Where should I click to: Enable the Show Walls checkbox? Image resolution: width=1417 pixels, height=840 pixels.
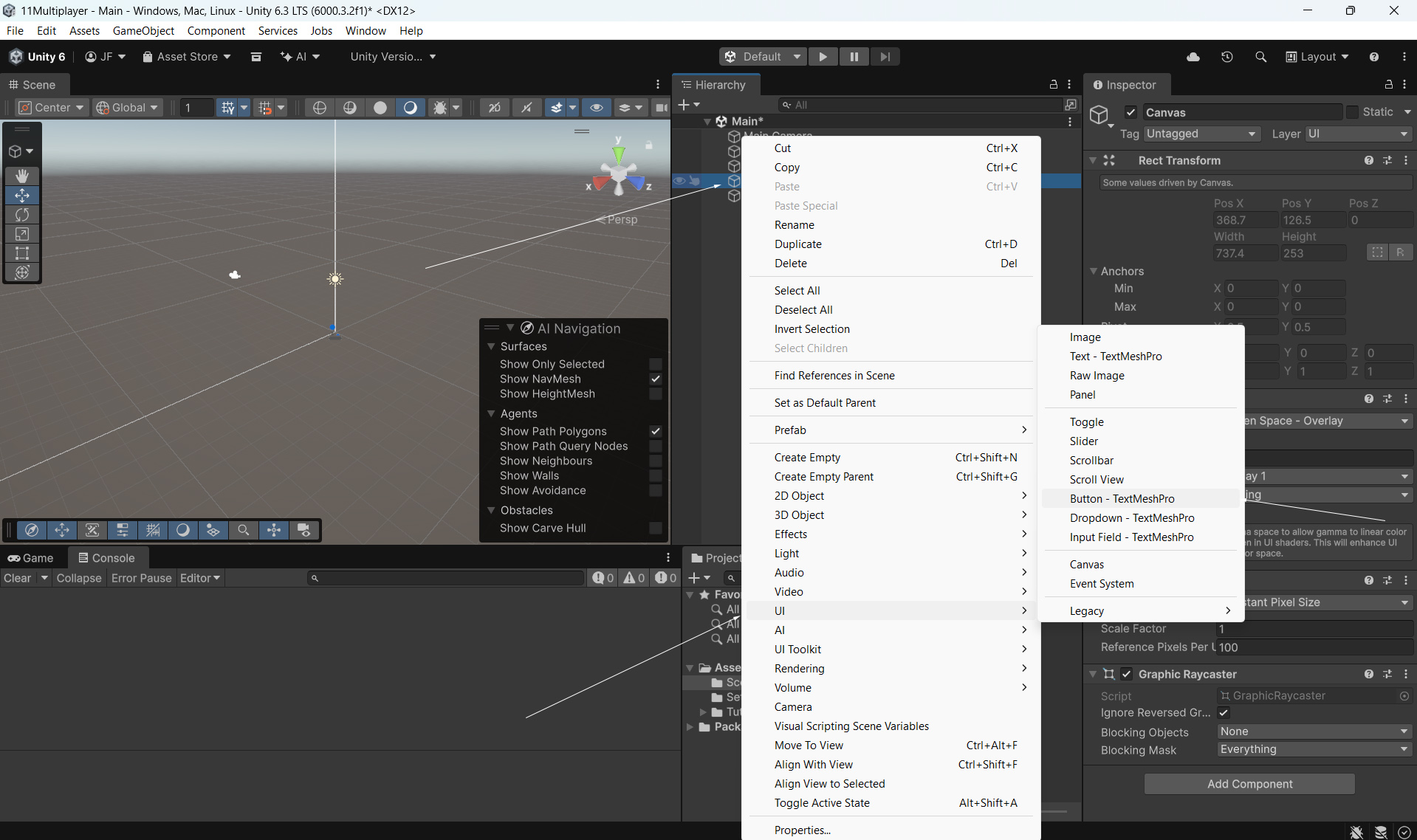655,476
